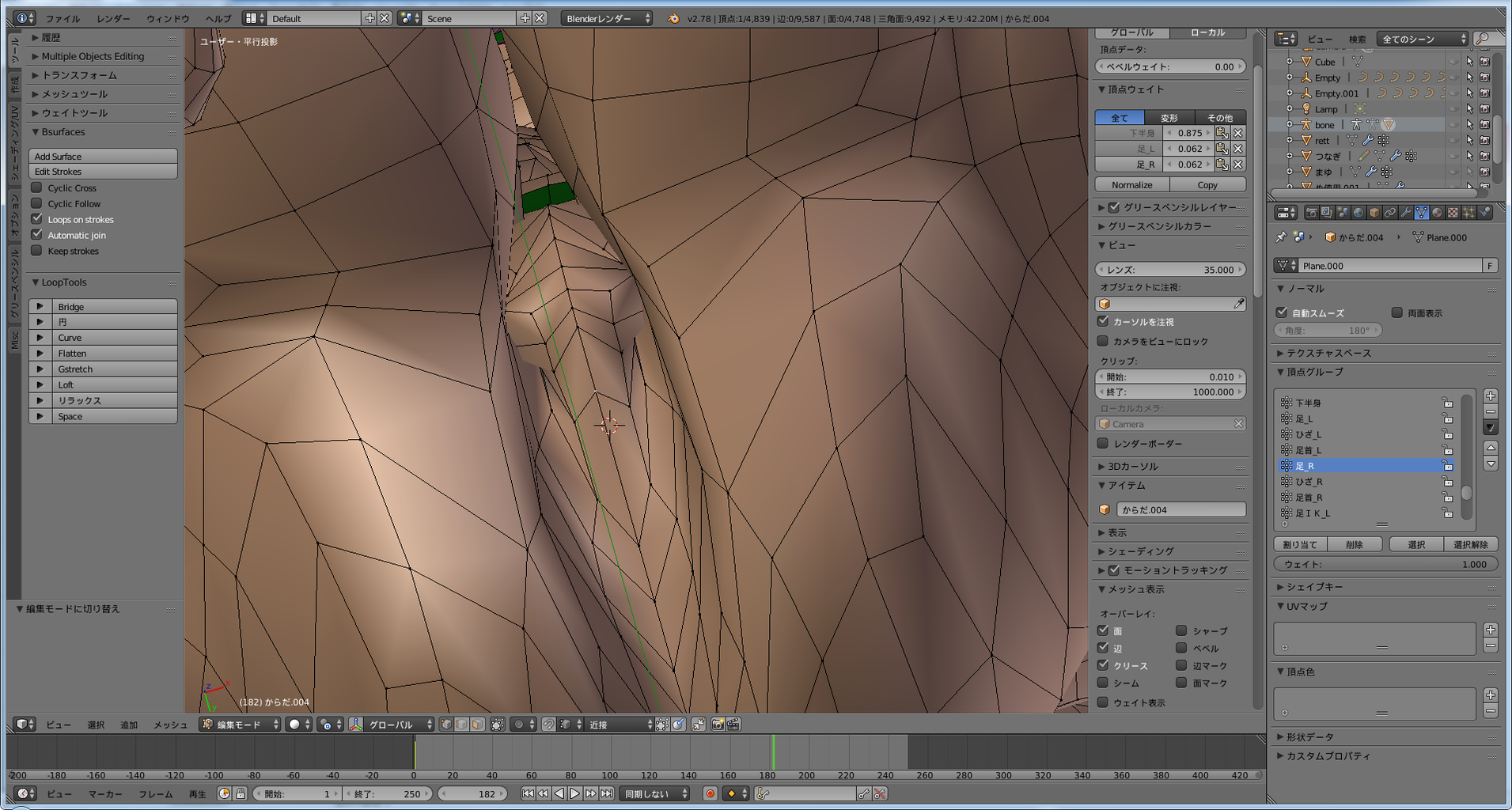Toggle visibility eye for the Lamp object

pos(1453,109)
